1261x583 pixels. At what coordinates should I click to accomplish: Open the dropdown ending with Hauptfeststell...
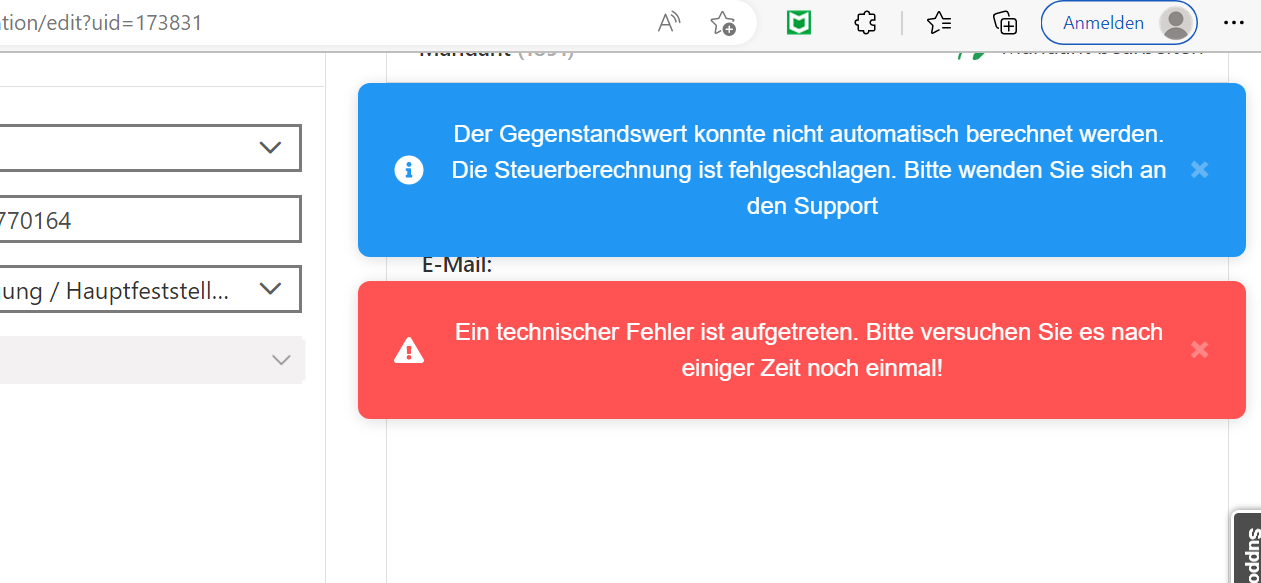150,289
